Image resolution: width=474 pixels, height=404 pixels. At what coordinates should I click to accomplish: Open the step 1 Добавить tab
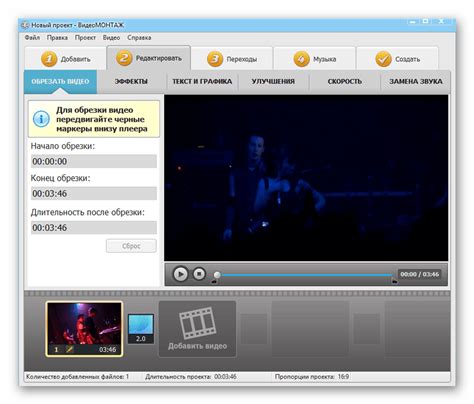tap(66, 59)
